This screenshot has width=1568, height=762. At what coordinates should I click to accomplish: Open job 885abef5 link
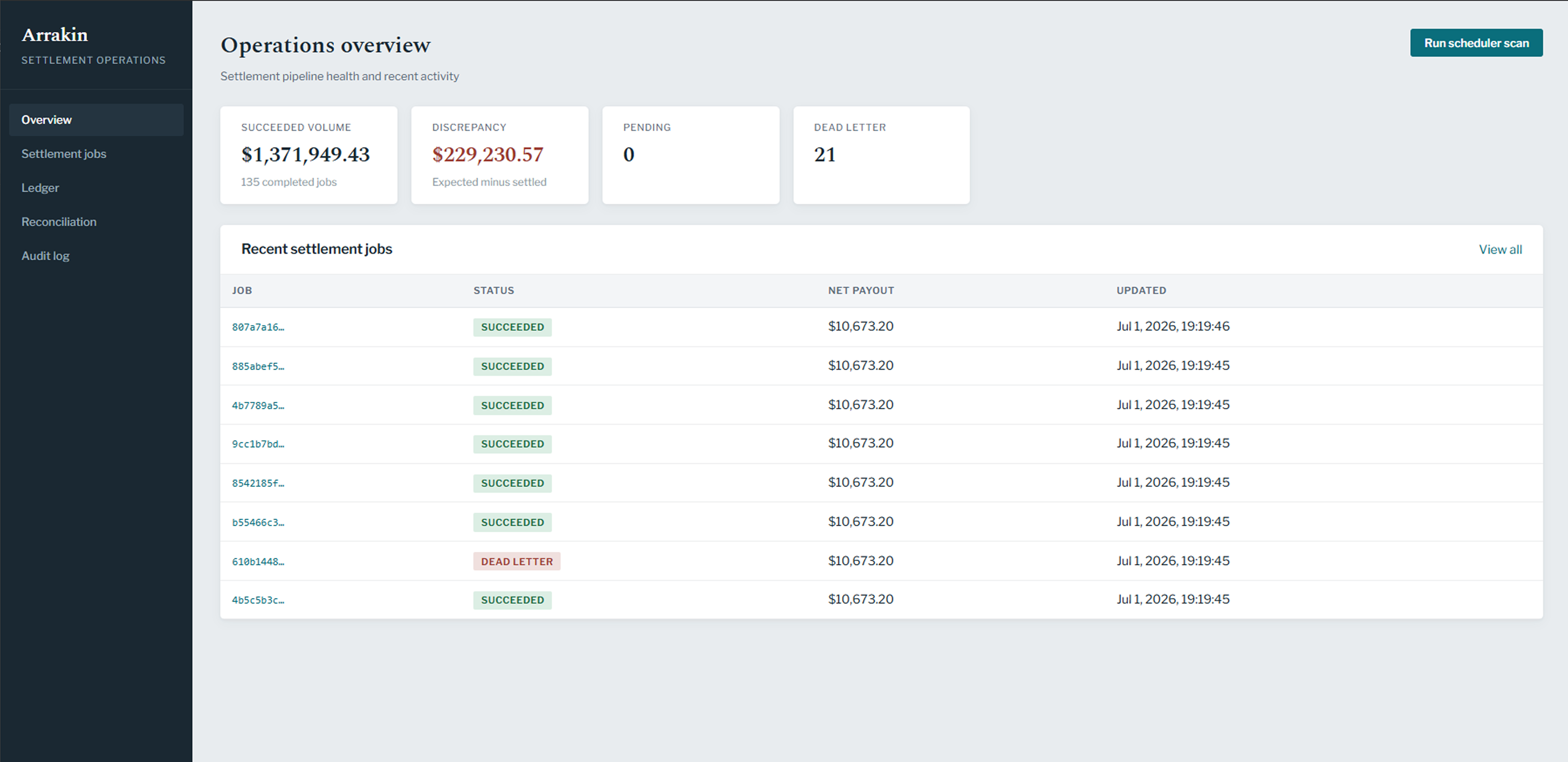click(x=258, y=366)
